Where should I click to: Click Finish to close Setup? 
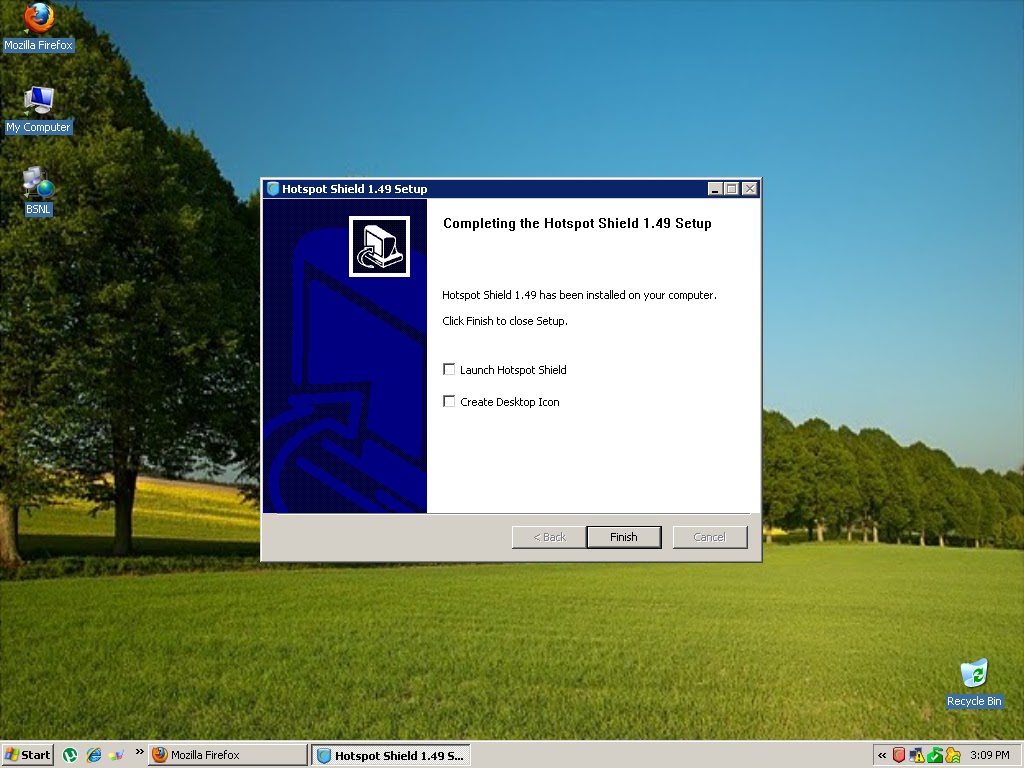pyautogui.click(x=624, y=537)
